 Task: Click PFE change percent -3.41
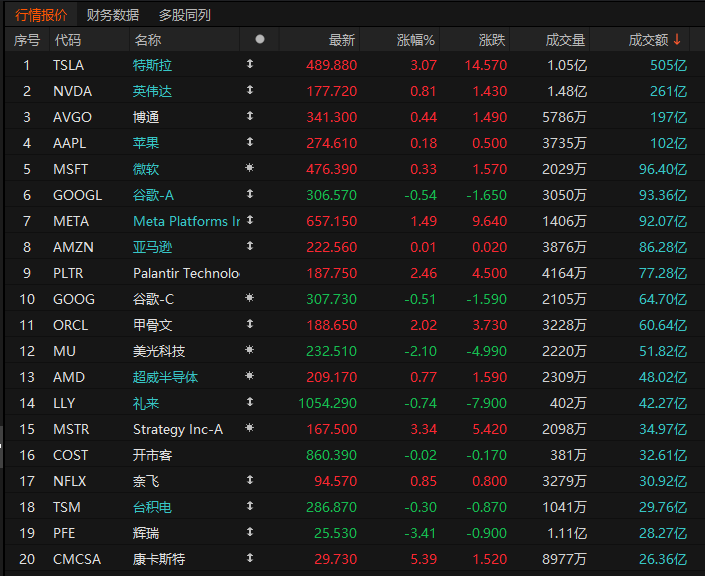[x=420, y=533]
